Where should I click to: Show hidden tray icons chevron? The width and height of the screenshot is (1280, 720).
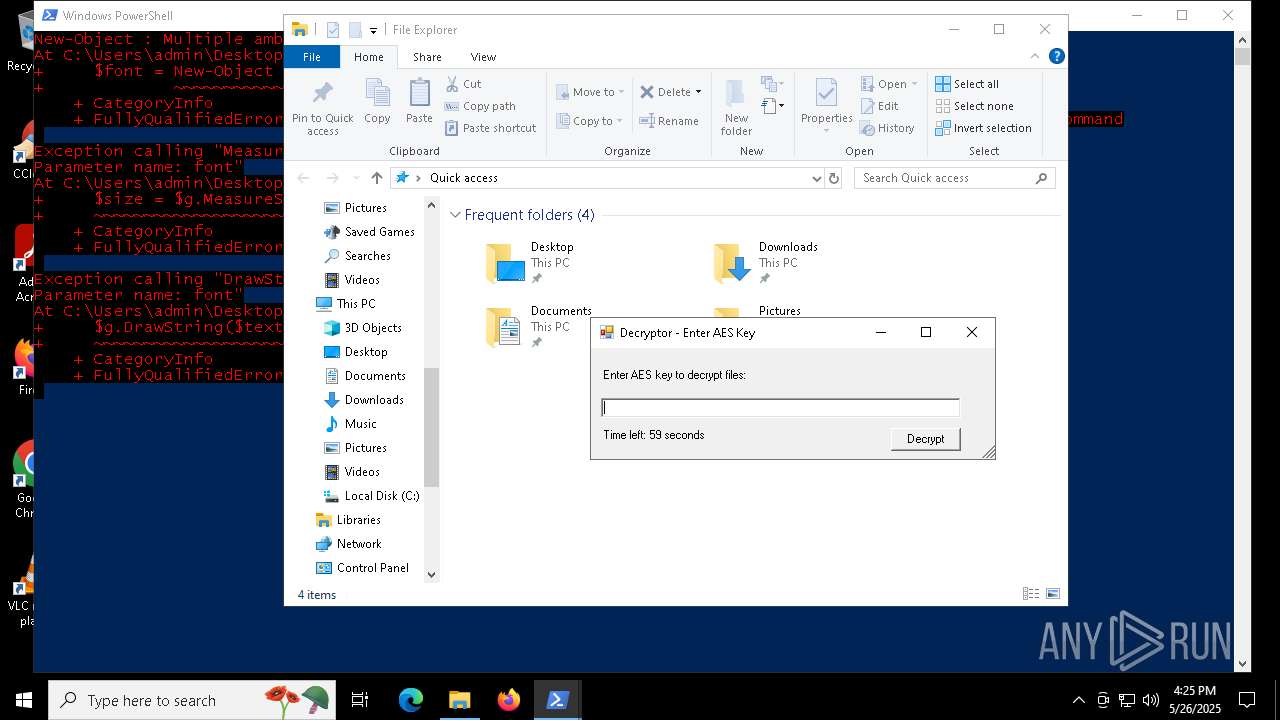pos(1078,700)
